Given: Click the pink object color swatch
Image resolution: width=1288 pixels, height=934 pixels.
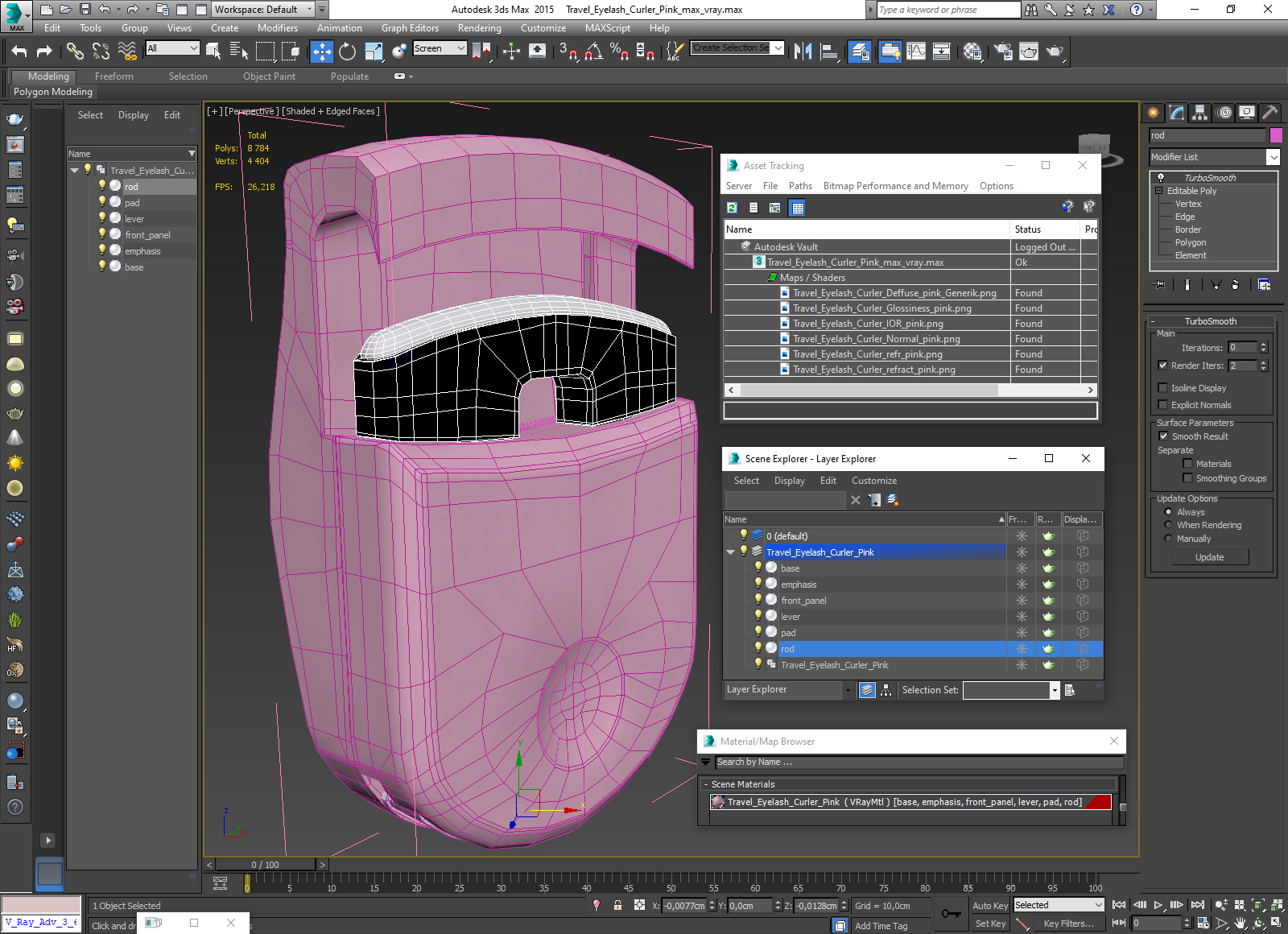Looking at the screenshot, I should pyautogui.click(x=1276, y=135).
